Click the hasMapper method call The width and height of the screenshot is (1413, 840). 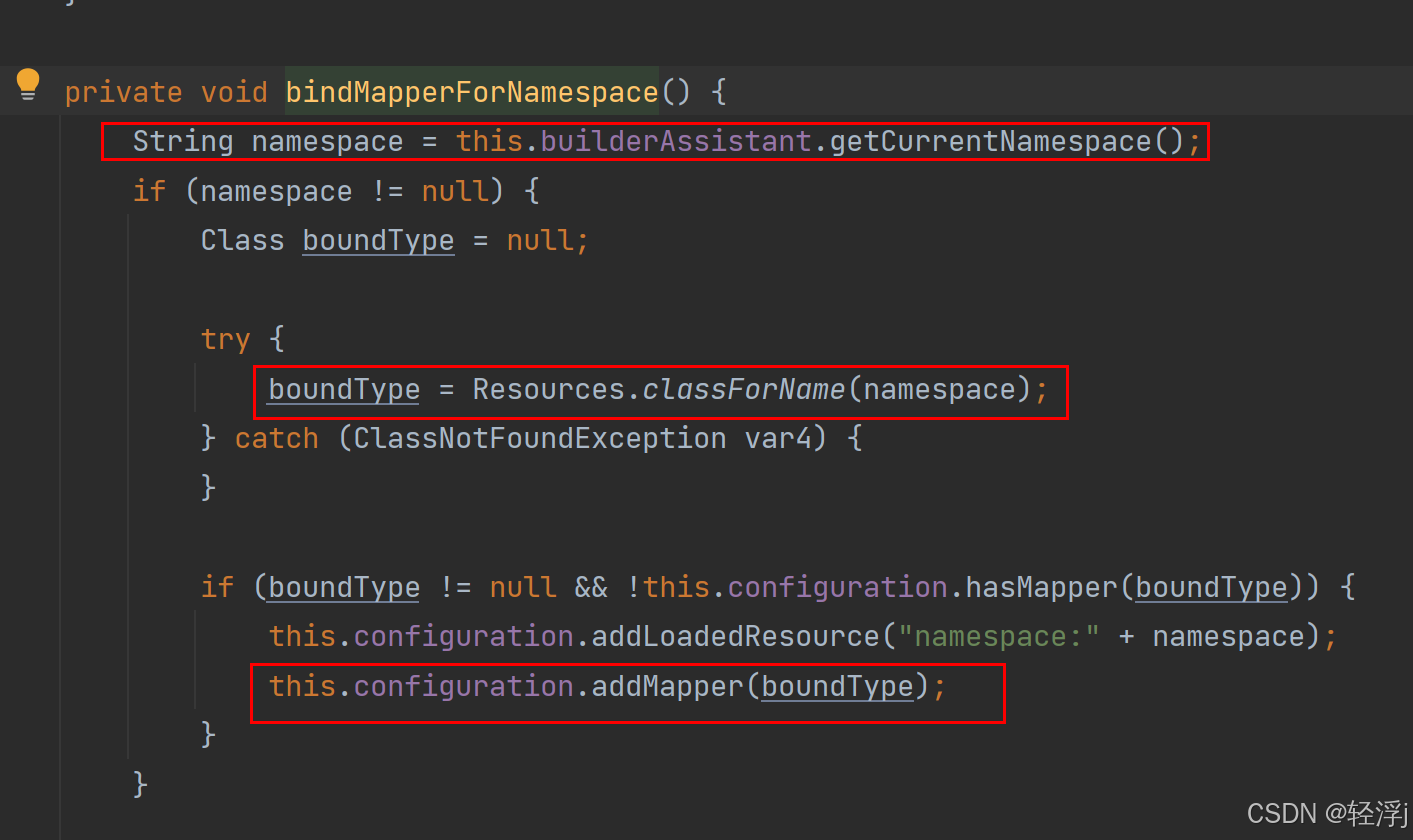click(1041, 587)
